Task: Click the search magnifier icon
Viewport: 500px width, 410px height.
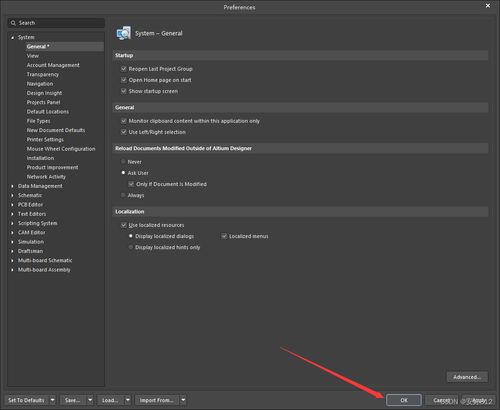Action: [x=13, y=23]
